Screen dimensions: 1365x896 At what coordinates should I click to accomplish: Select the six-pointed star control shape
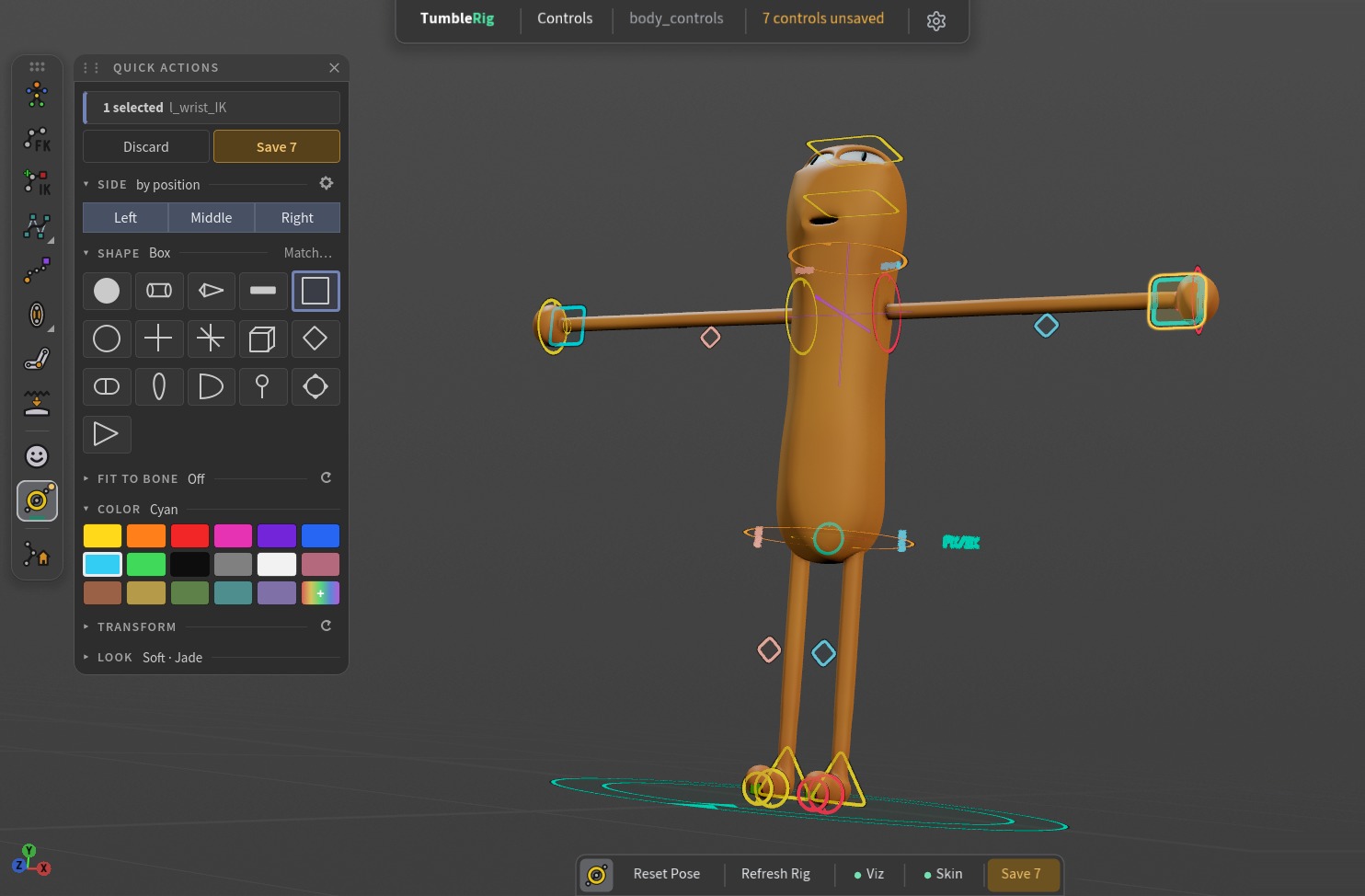coord(211,339)
